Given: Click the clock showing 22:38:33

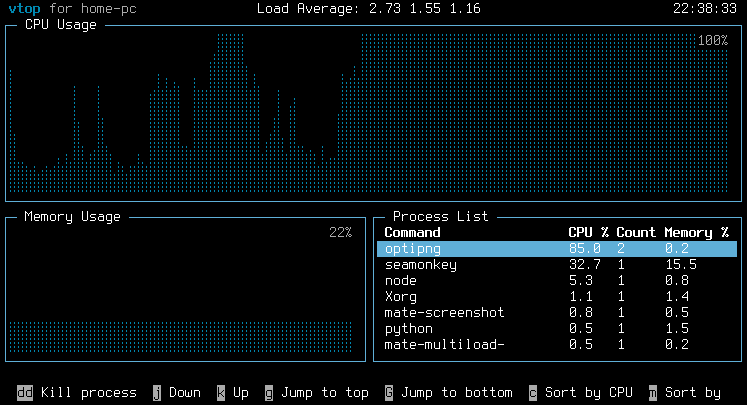Looking at the screenshot, I should pos(705,9).
